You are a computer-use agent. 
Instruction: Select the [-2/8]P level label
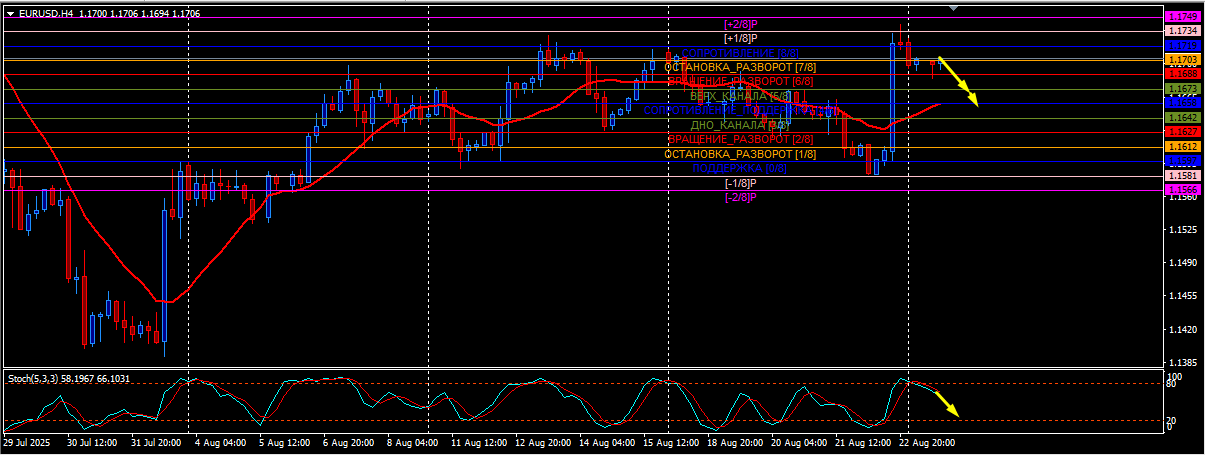[x=740, y=197]
